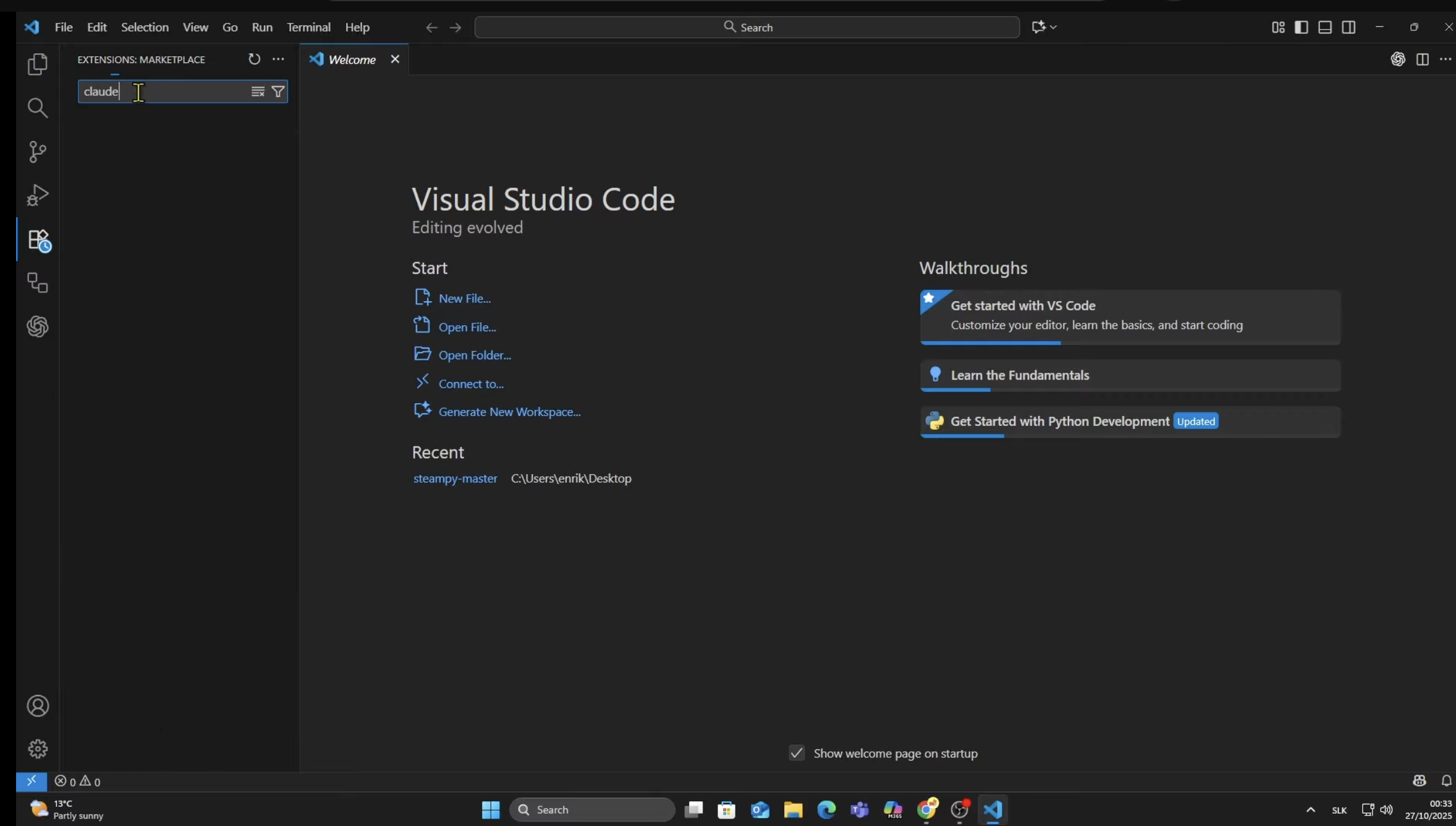1456x826 pixels.
Task: Toggle the primary side bar visibility
Action: point(1301,27)
